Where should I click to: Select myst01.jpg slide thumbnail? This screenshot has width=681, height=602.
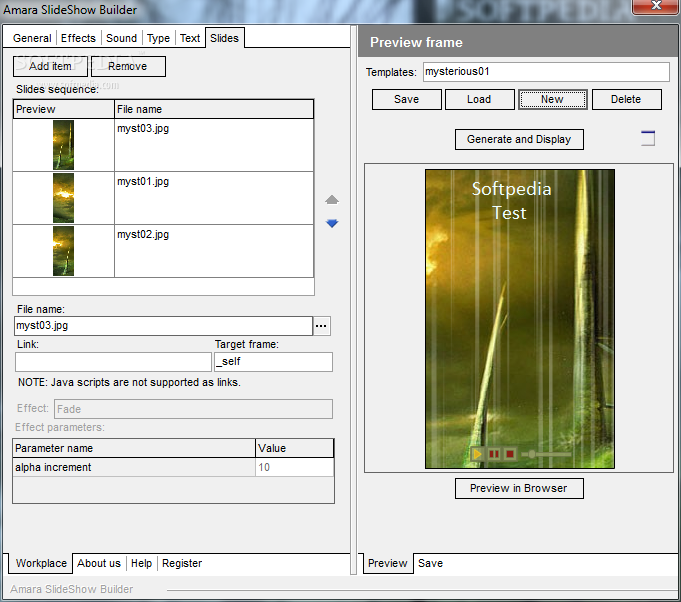coord(63,198)
